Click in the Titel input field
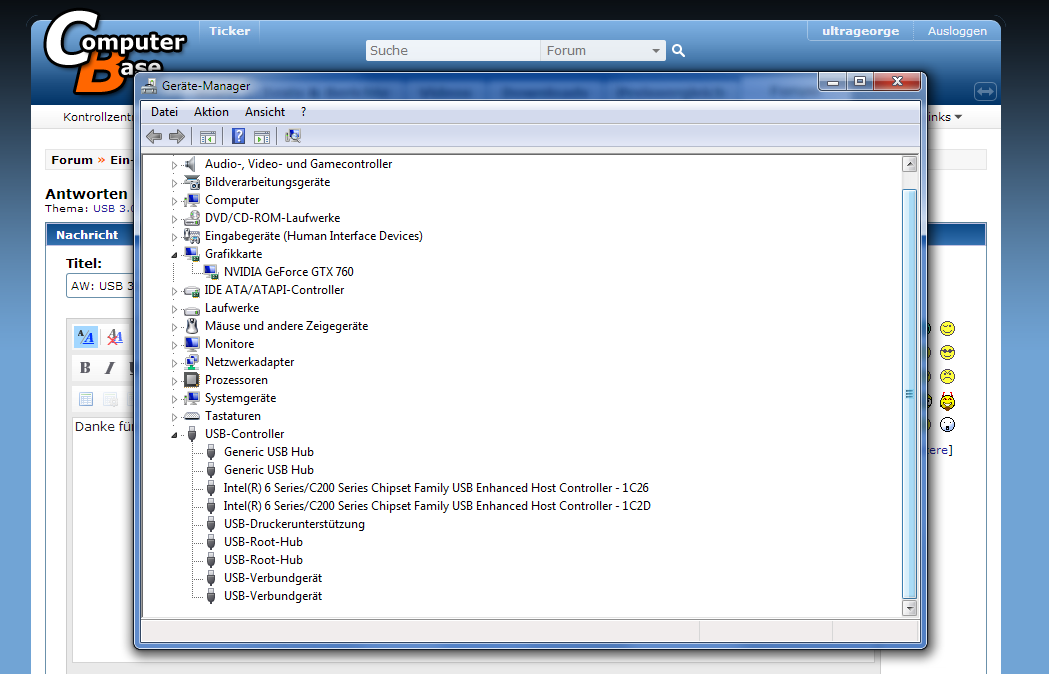Viewport: 1049px width, 674px height. point(100,286)
